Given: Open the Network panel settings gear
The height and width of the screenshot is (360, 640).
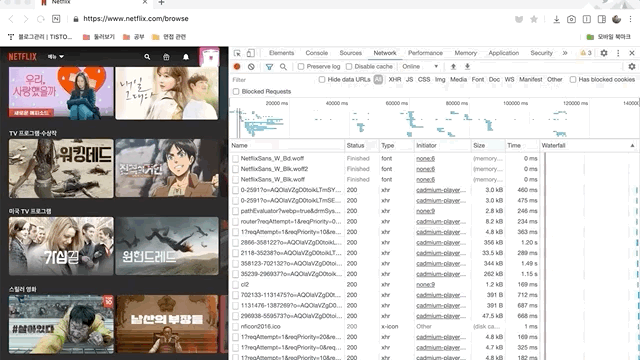Looking at the screenshot, I should (x=632, y=67).
